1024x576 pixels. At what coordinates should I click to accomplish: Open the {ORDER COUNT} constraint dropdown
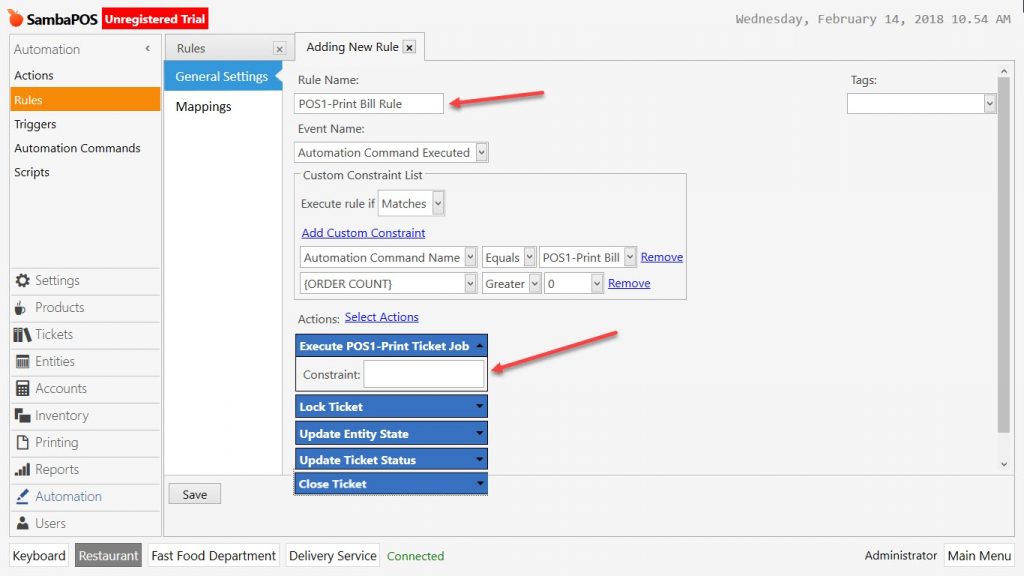470,283
